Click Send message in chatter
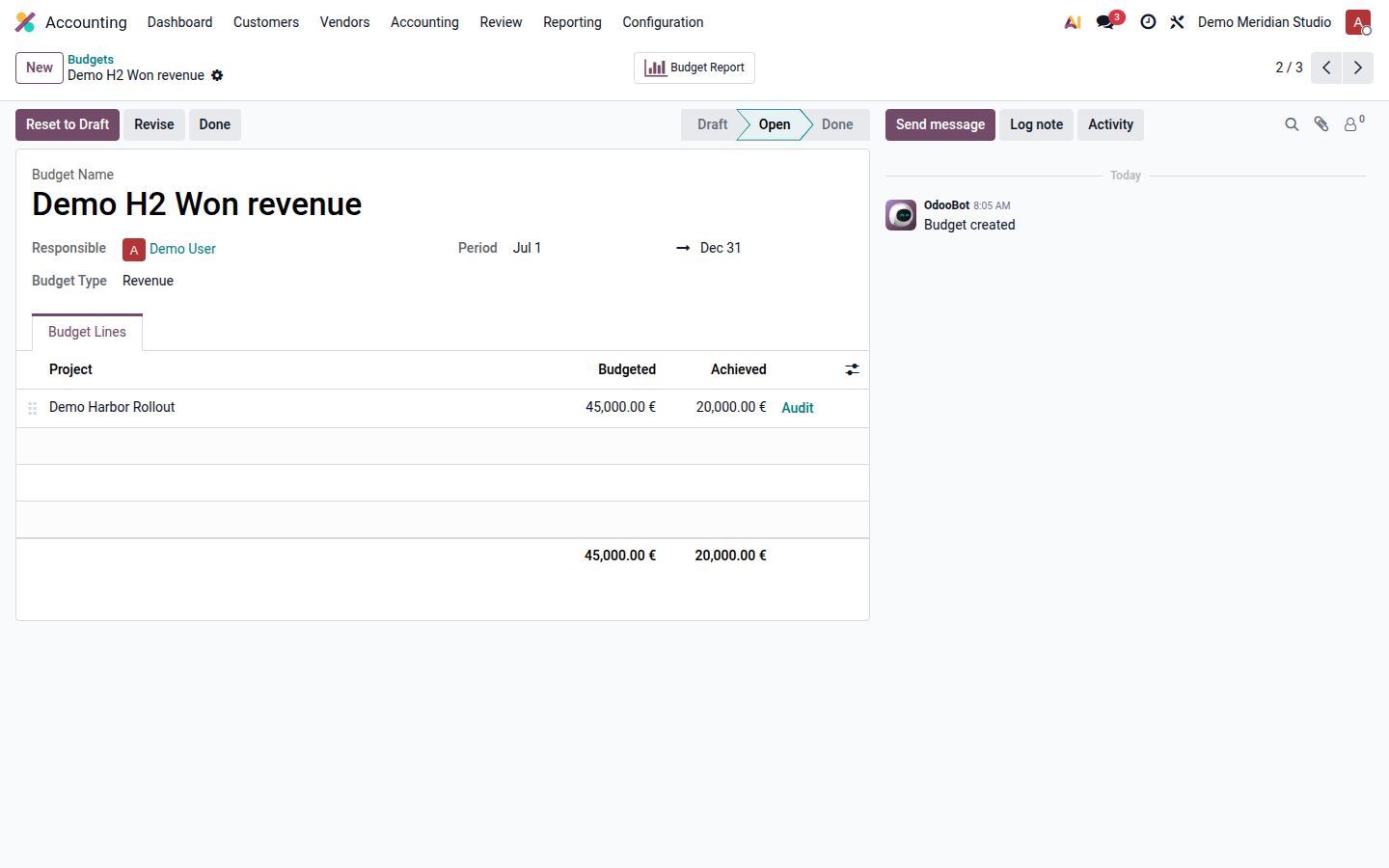 point(940,124)
